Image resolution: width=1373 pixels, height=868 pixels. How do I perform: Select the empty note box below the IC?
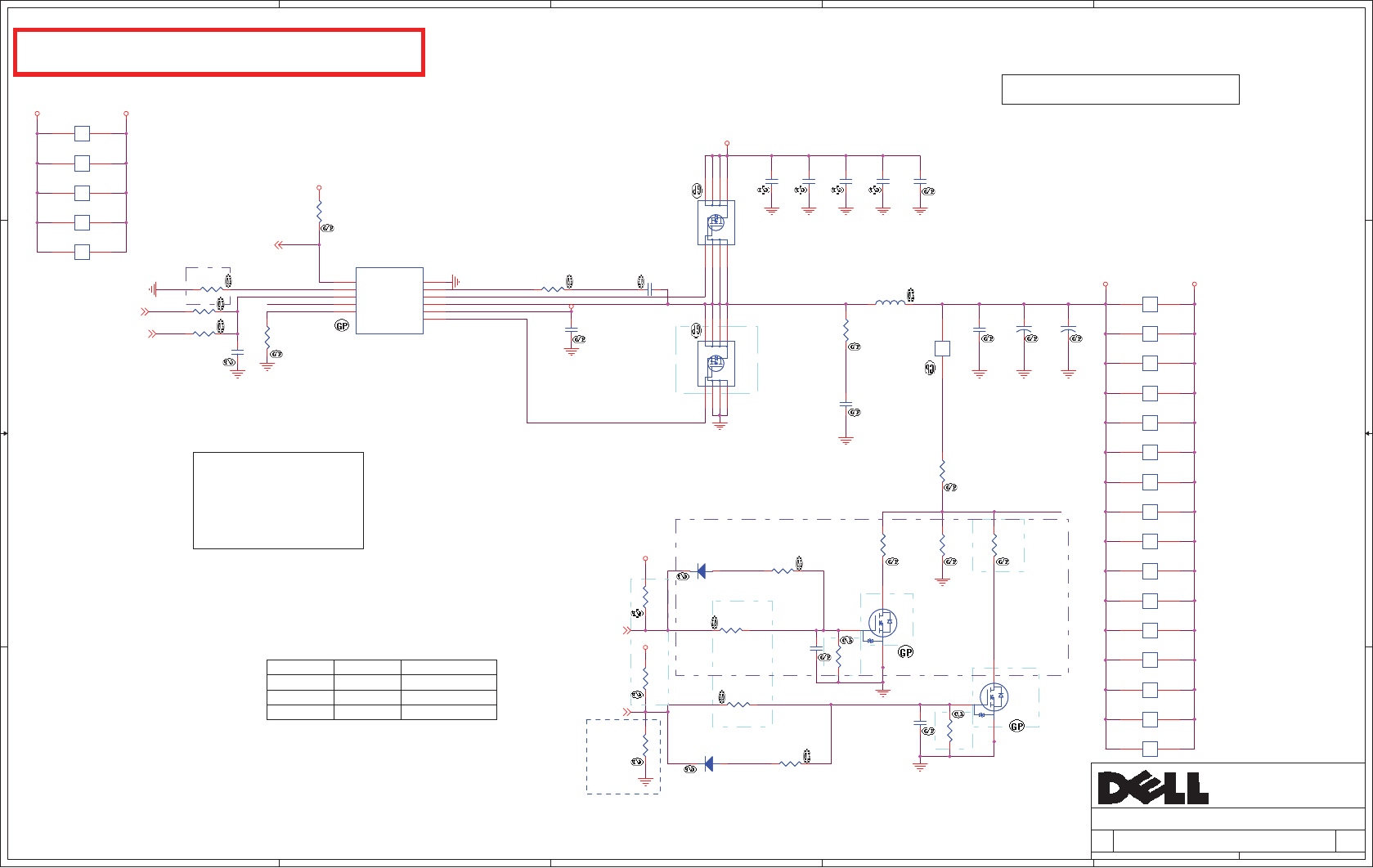(x=278, y=500)
